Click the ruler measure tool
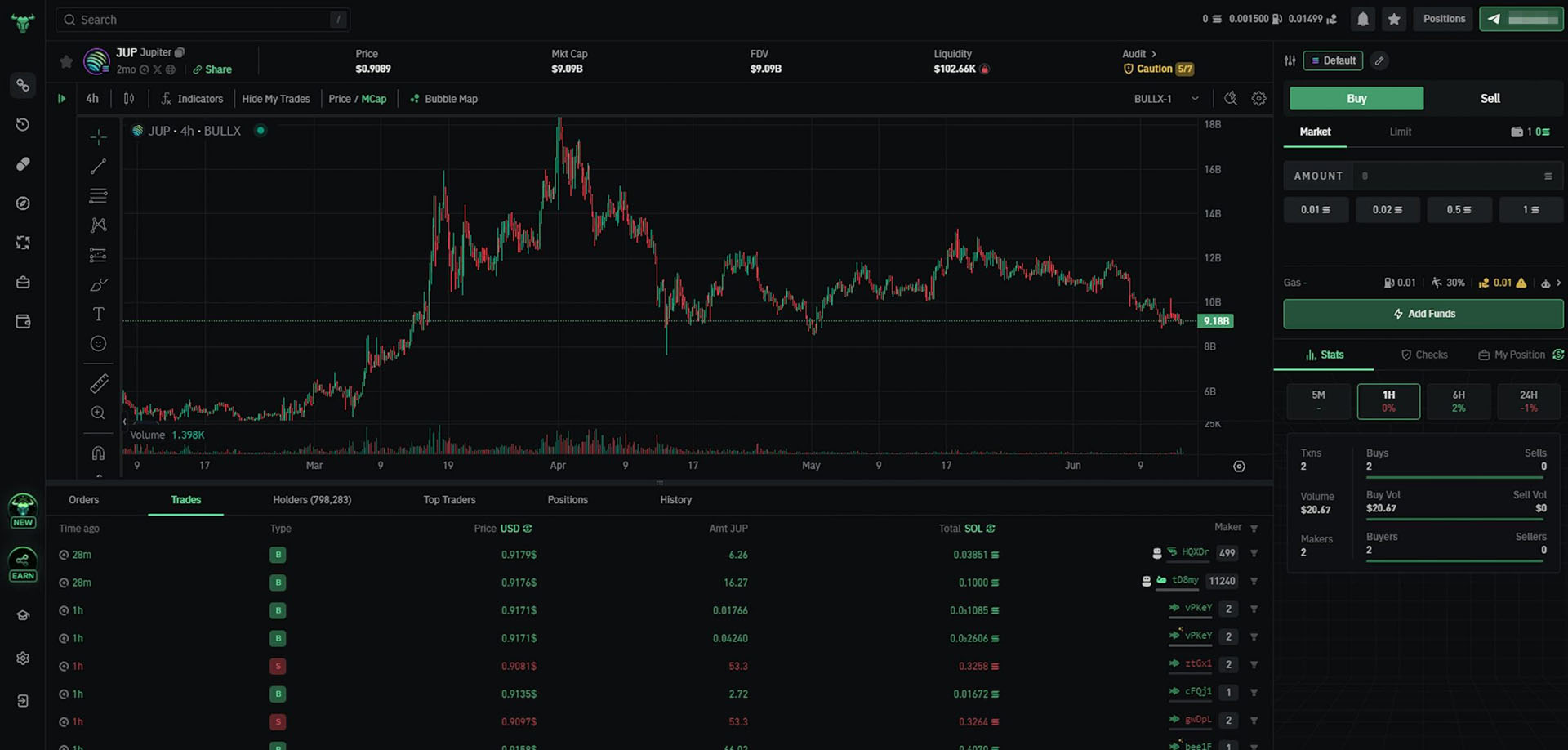This screenshot has height=750, width=1568. pos(98,383)
